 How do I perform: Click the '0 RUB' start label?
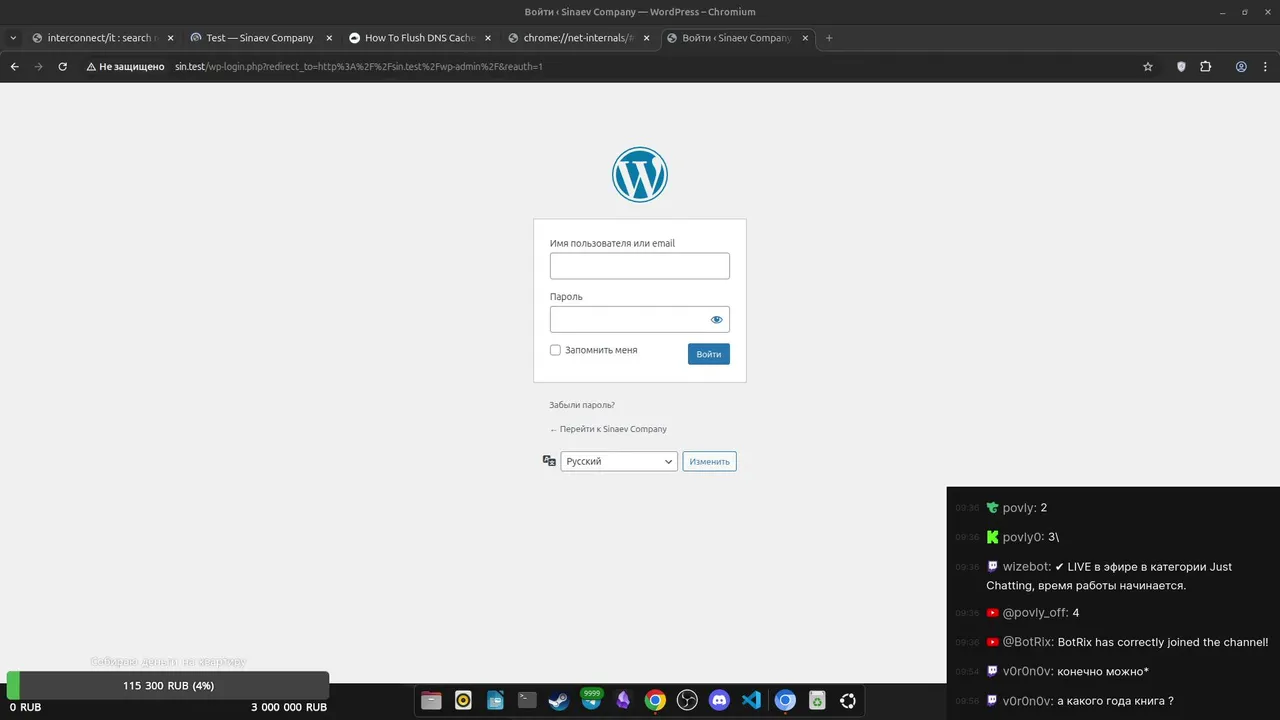pyautogui.click(x=26, y=707)
